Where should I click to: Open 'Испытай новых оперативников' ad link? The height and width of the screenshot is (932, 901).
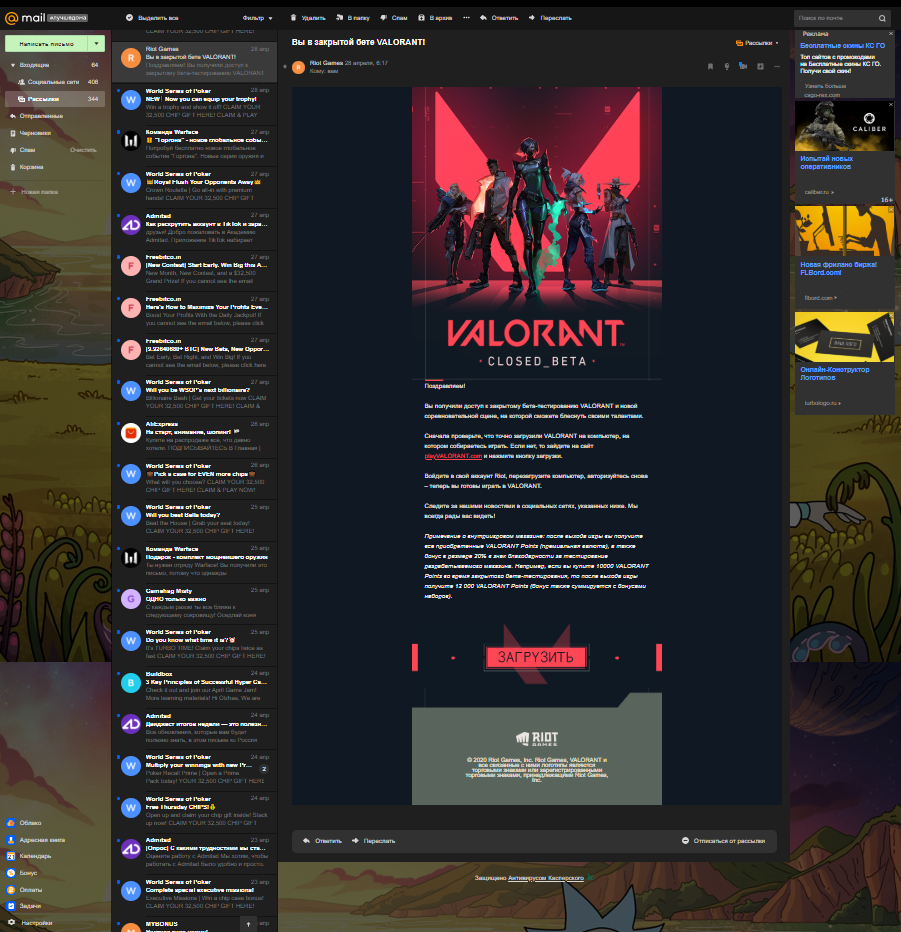coord(826,163)
